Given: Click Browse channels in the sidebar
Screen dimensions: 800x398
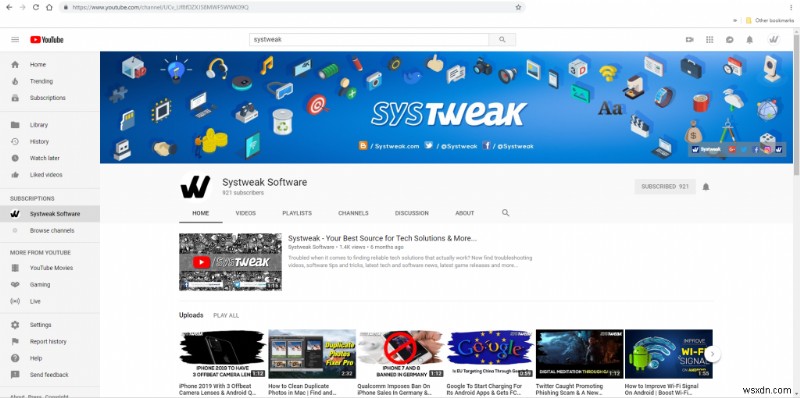Looking at the screenshot, I should click(x=50, y=231).
